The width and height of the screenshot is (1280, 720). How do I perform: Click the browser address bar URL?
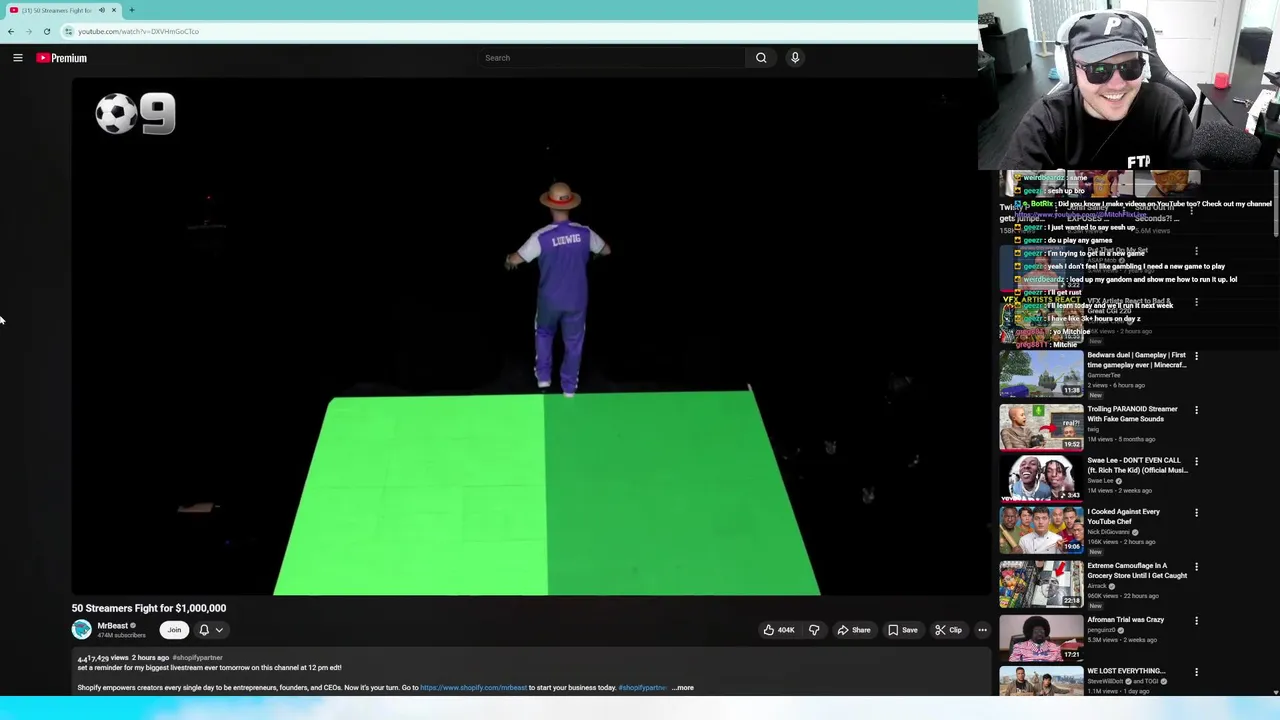[x=138, y=31]
